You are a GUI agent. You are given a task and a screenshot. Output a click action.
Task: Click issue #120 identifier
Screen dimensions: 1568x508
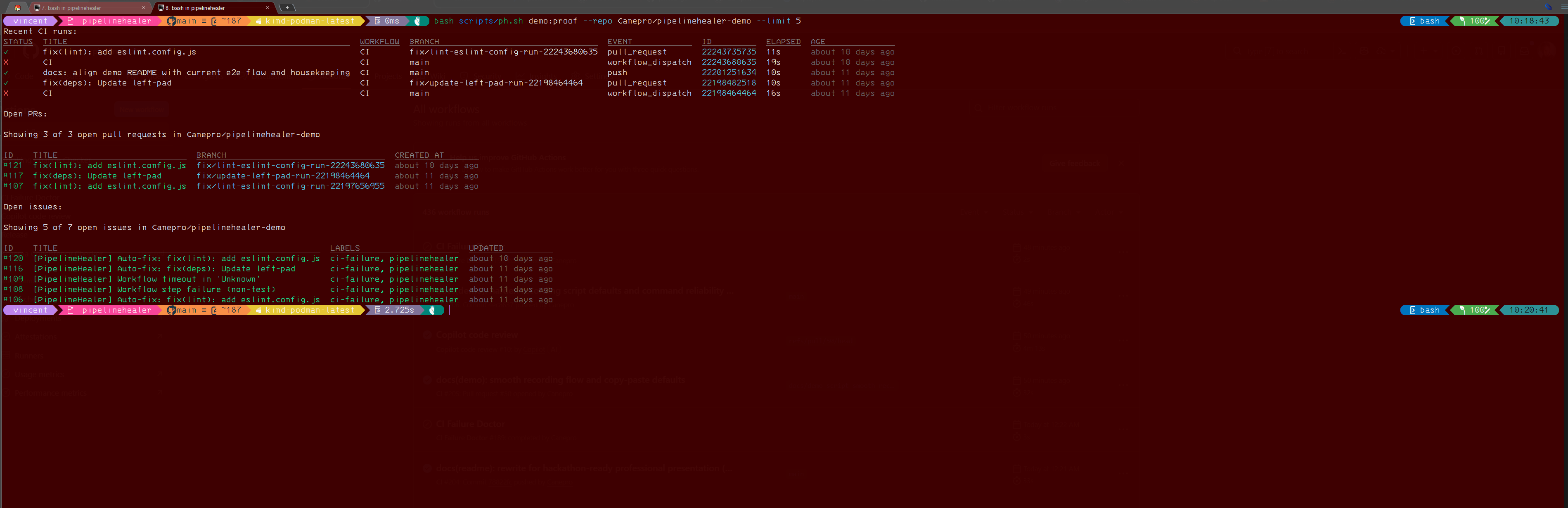click(13, 258)
